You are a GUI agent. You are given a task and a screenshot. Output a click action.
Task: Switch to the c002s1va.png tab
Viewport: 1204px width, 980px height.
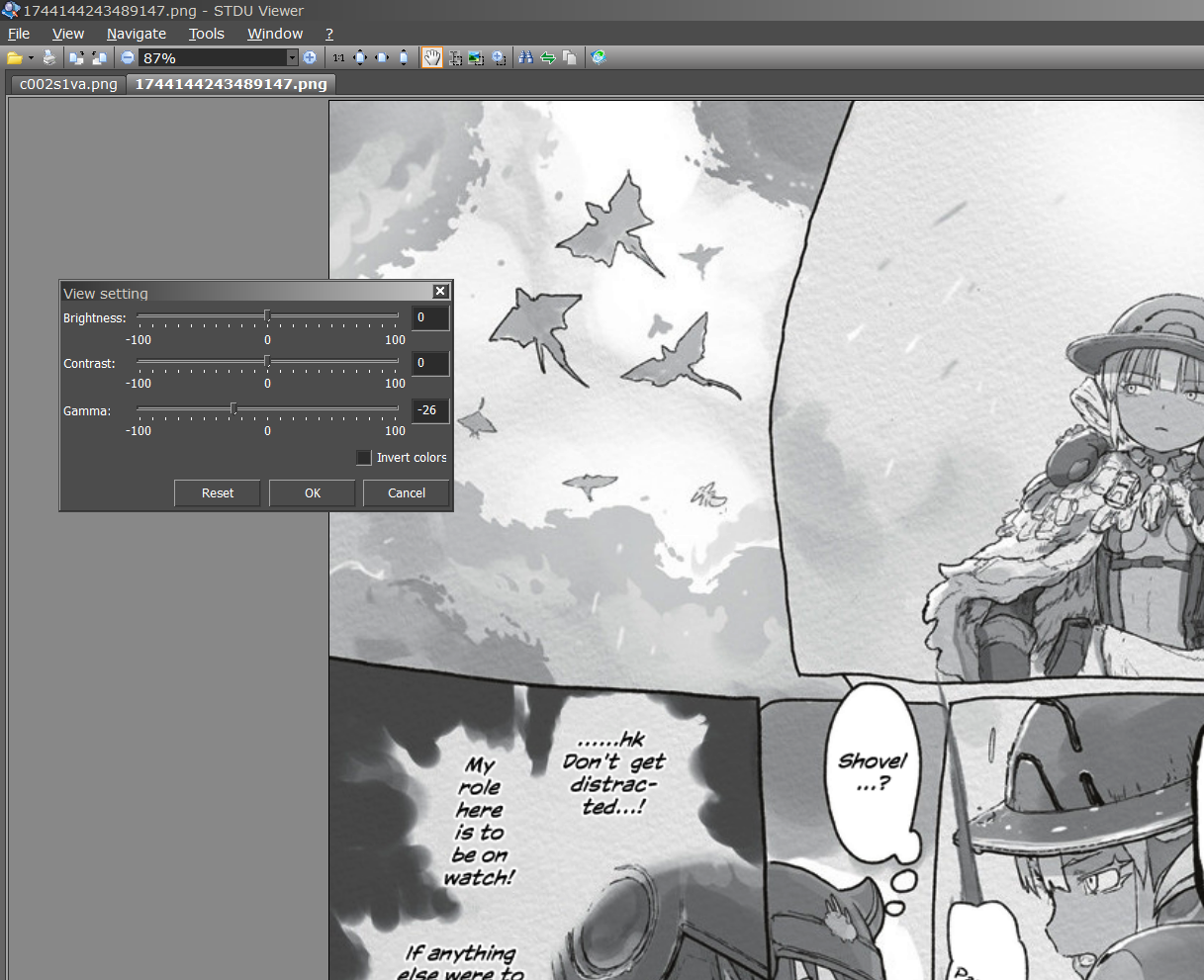[x=68, y=84]
